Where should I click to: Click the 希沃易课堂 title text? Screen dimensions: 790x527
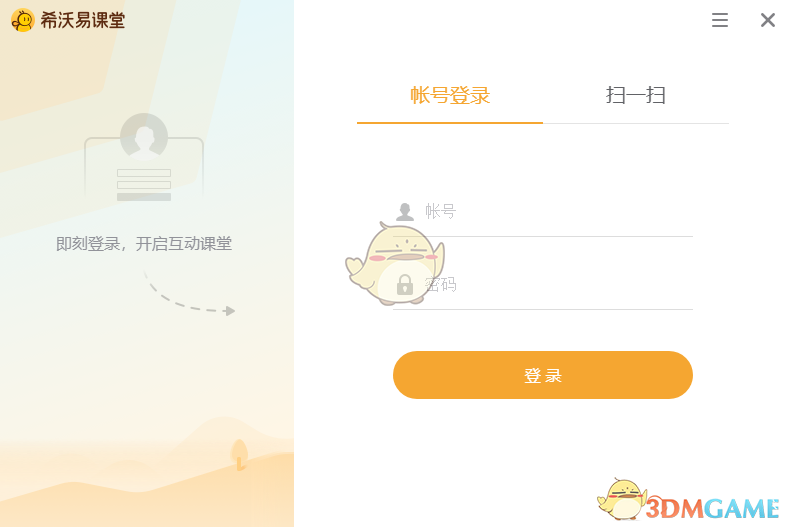(x=83, y=20)
